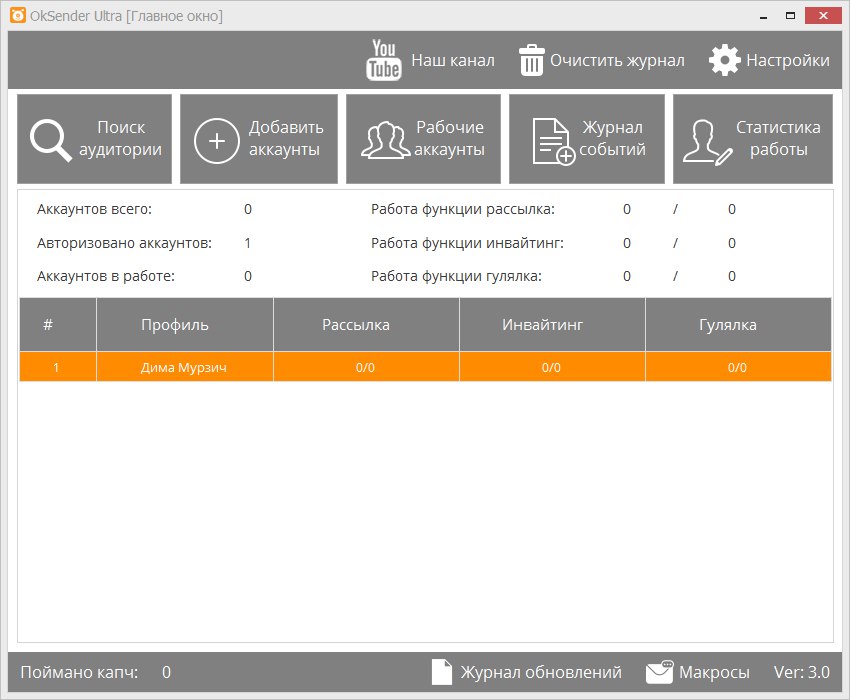Click the page icon beside Журнал обновлений
This screenshot has height=700, width=850.
(x=441, y=672)
